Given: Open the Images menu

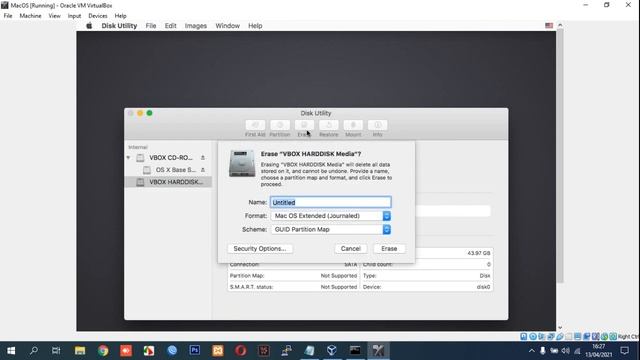Looking at the screenshot, I should coord(196,26).
